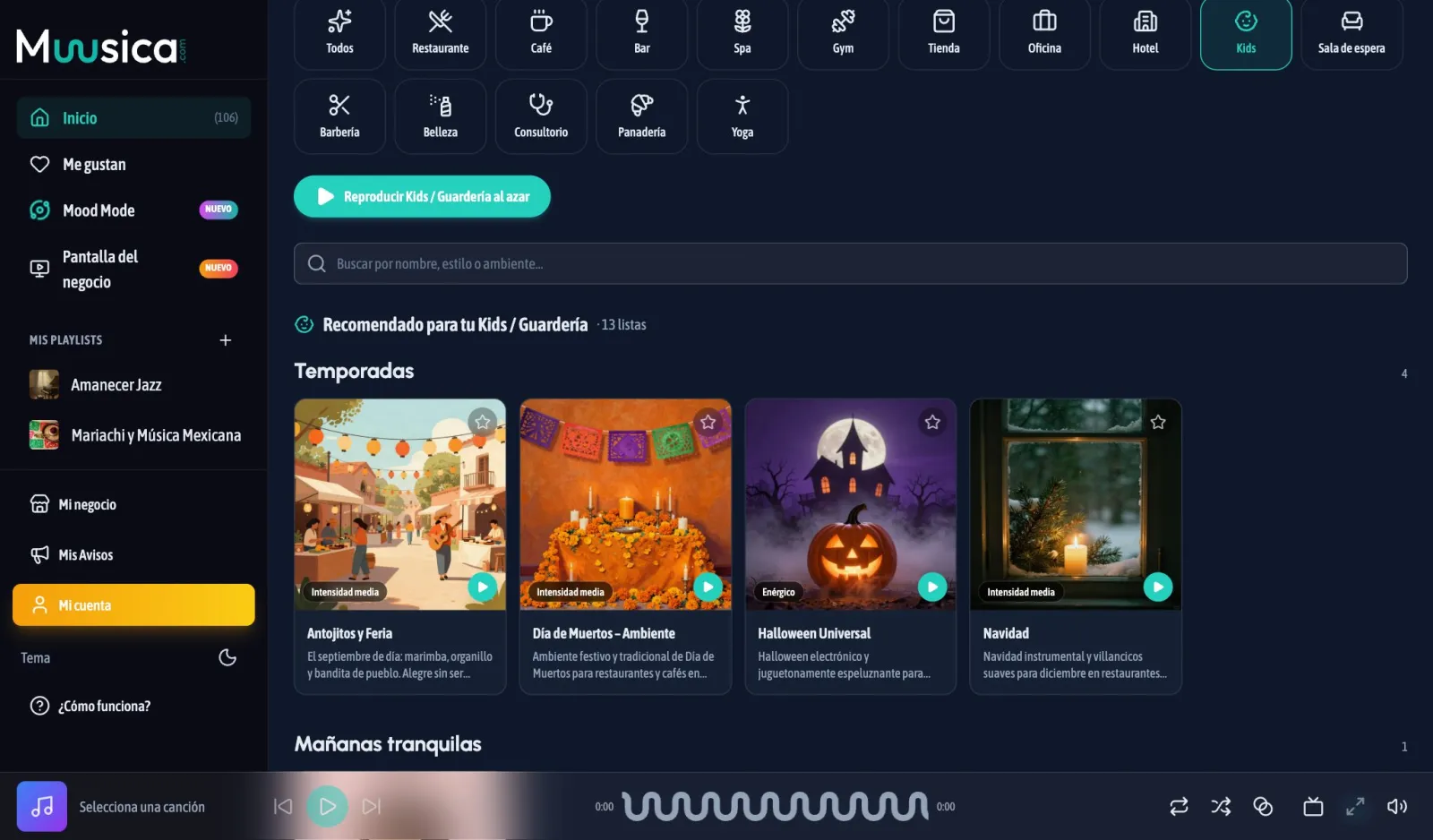Open Mood Mode in sidebar

pos(133,210)
